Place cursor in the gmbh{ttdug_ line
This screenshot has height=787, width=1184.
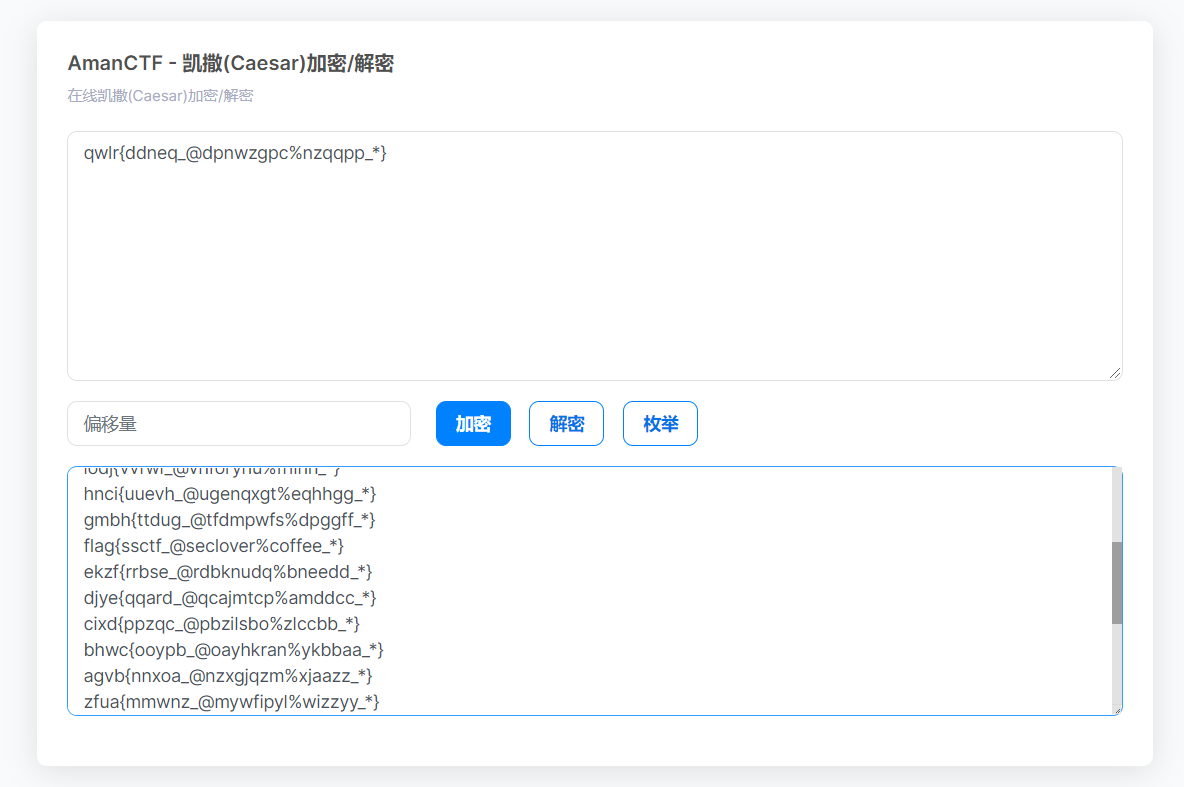229,519
